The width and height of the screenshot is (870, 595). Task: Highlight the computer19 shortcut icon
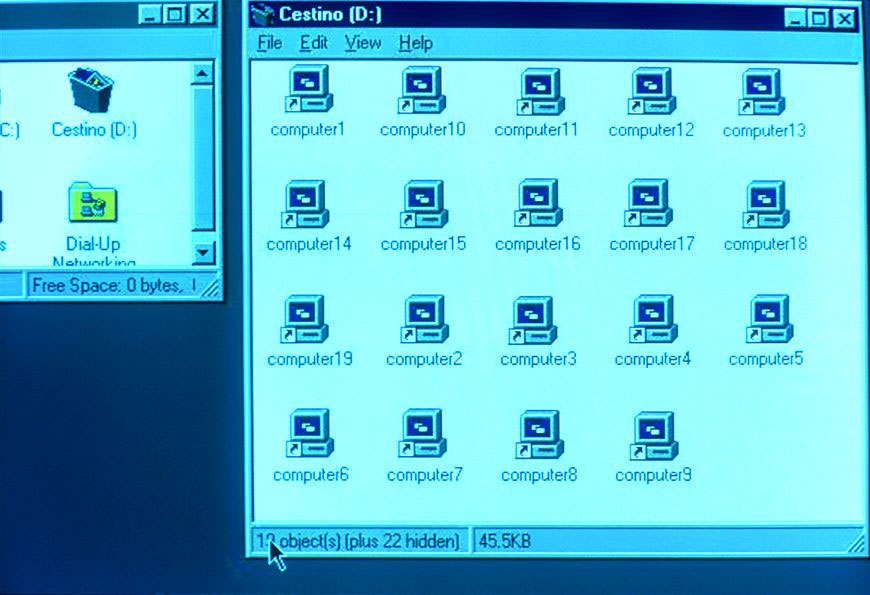tap(305, 319)
